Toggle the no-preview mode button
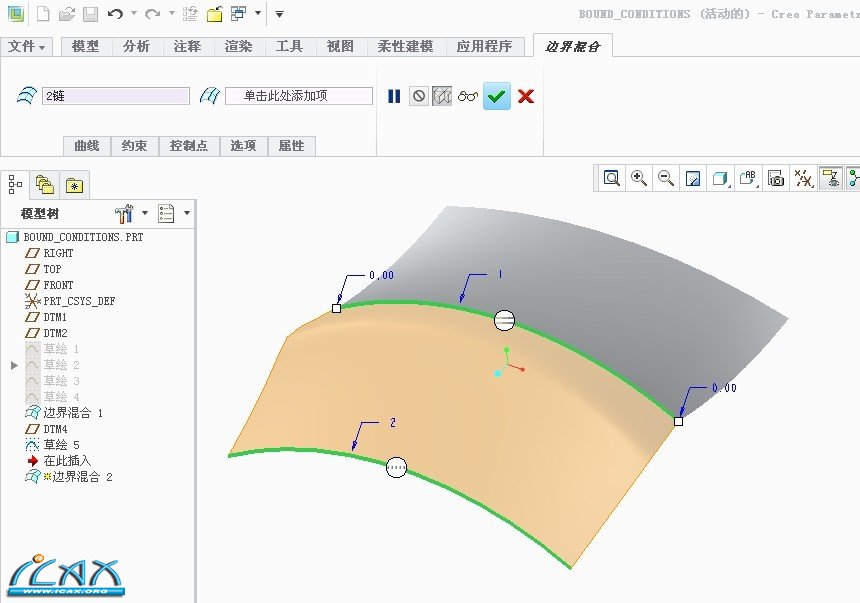 (419, 96)
